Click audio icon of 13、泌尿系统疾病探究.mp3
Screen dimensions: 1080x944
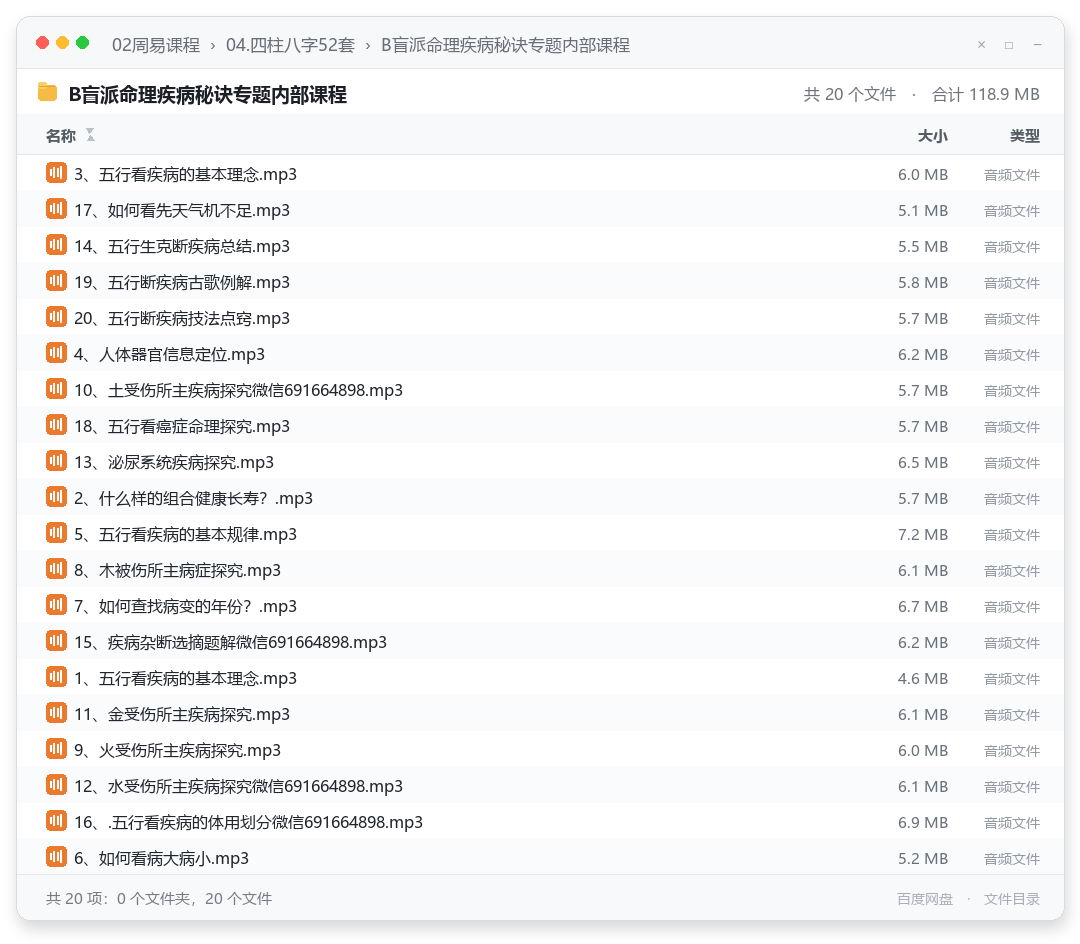tap(56, 461)
